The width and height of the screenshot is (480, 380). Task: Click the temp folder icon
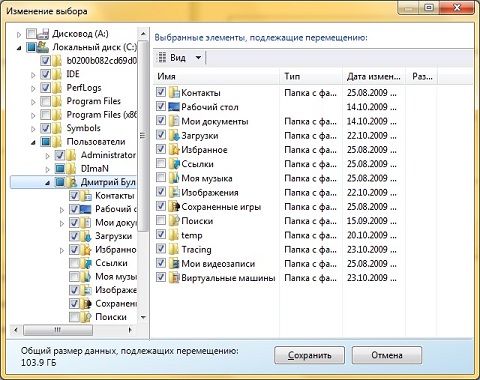(174, 235)
